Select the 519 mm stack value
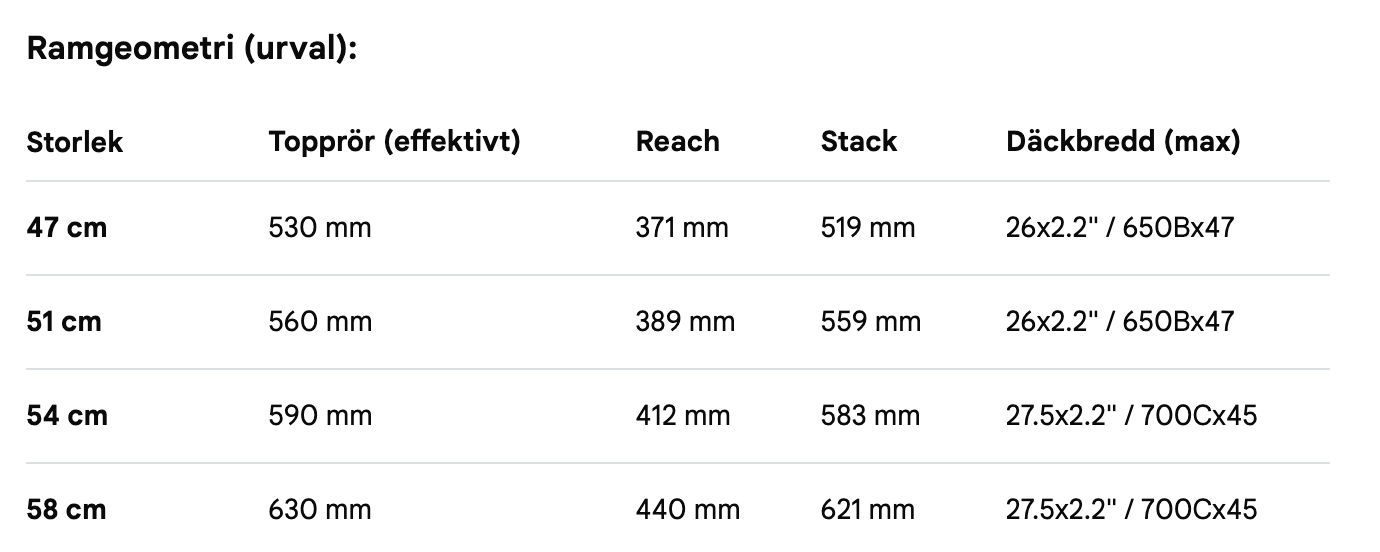The image size is (1380, 552). click(868, 228)
